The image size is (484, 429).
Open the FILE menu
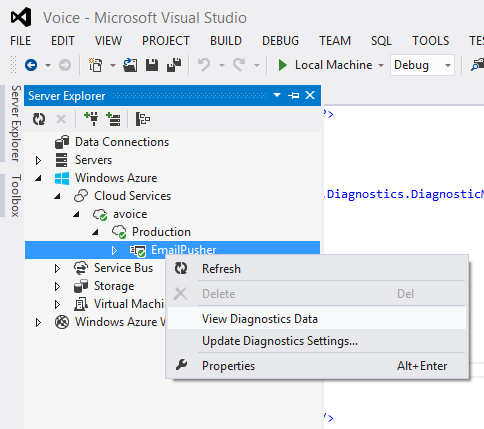pyautogui.click(x=20, y=41)
